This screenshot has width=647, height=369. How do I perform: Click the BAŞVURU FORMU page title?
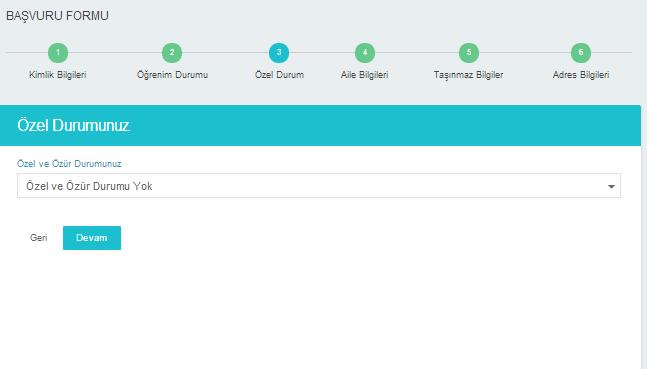coord(57,16)
